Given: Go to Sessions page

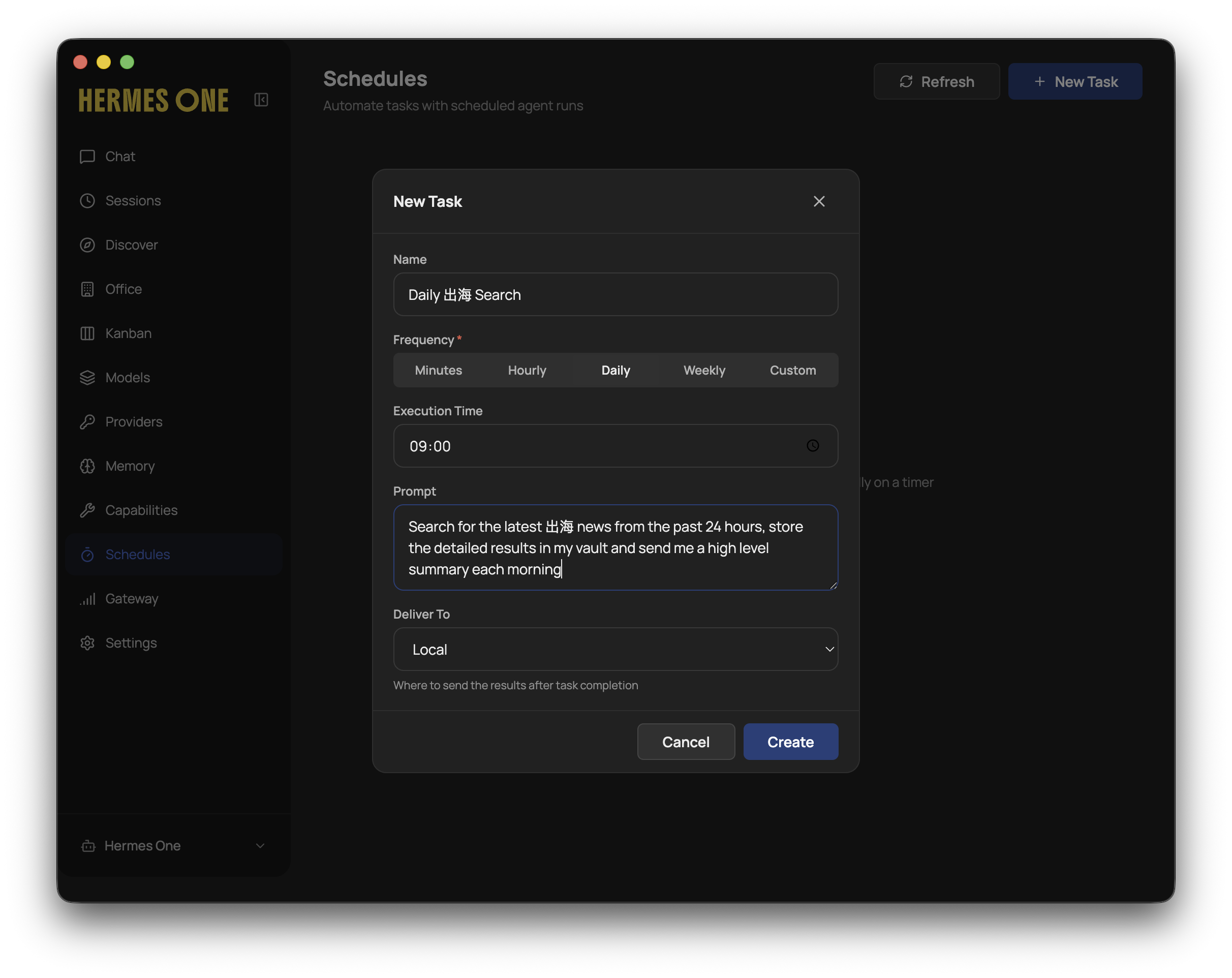Looking at the screenshot, I should coord(174,201).
